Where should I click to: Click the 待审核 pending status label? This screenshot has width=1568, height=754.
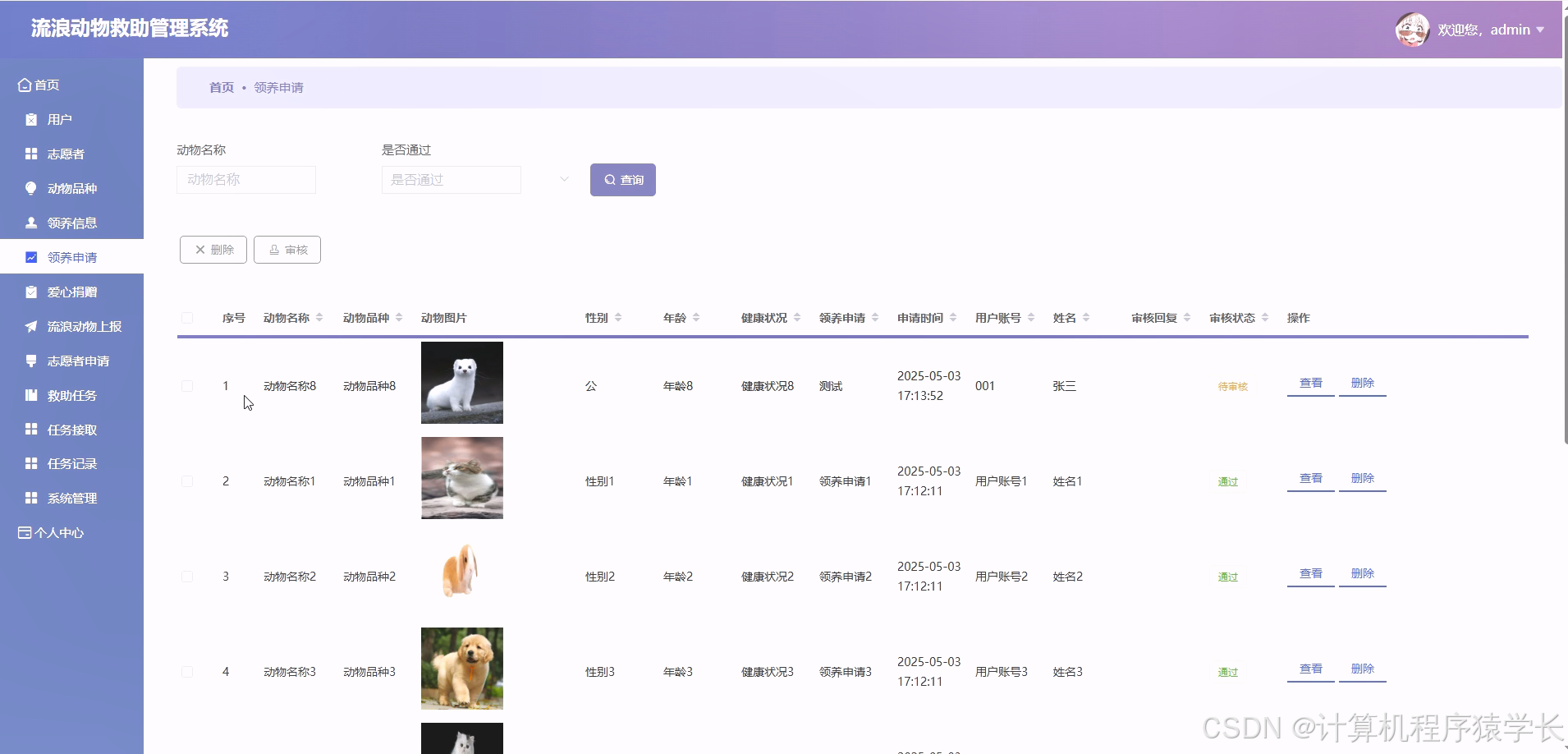1233,386
